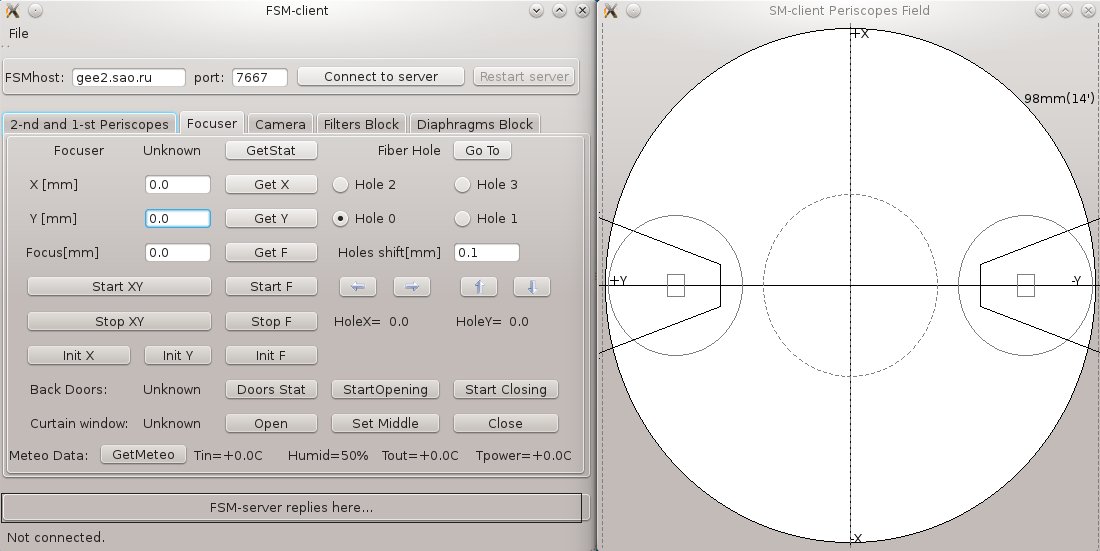Click the Holes shift[mm] input field
The height and width of the screenshot is (551, 1100).
pyautogui.click(x=487, y=253)
